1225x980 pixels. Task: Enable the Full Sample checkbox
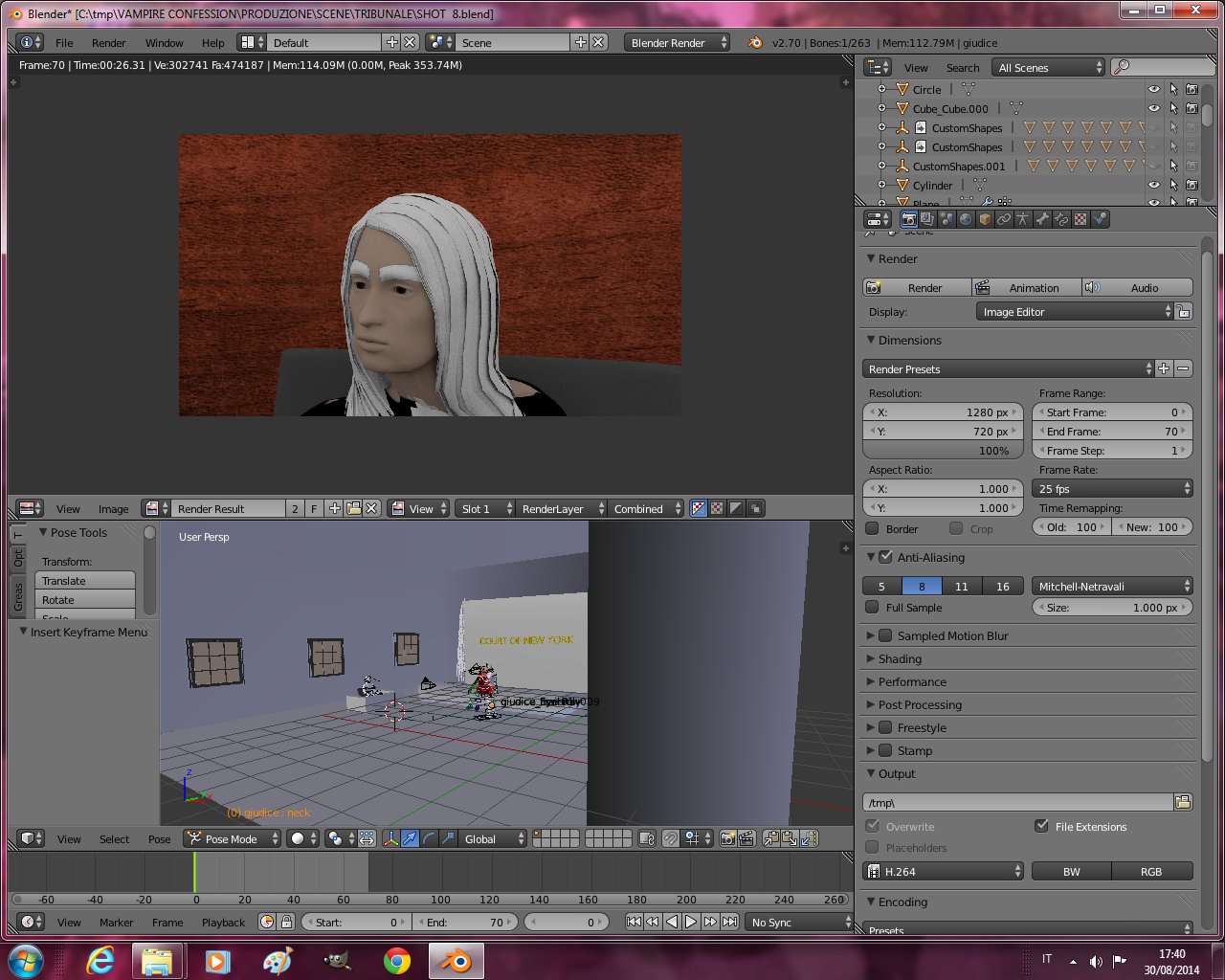[872, 607]
